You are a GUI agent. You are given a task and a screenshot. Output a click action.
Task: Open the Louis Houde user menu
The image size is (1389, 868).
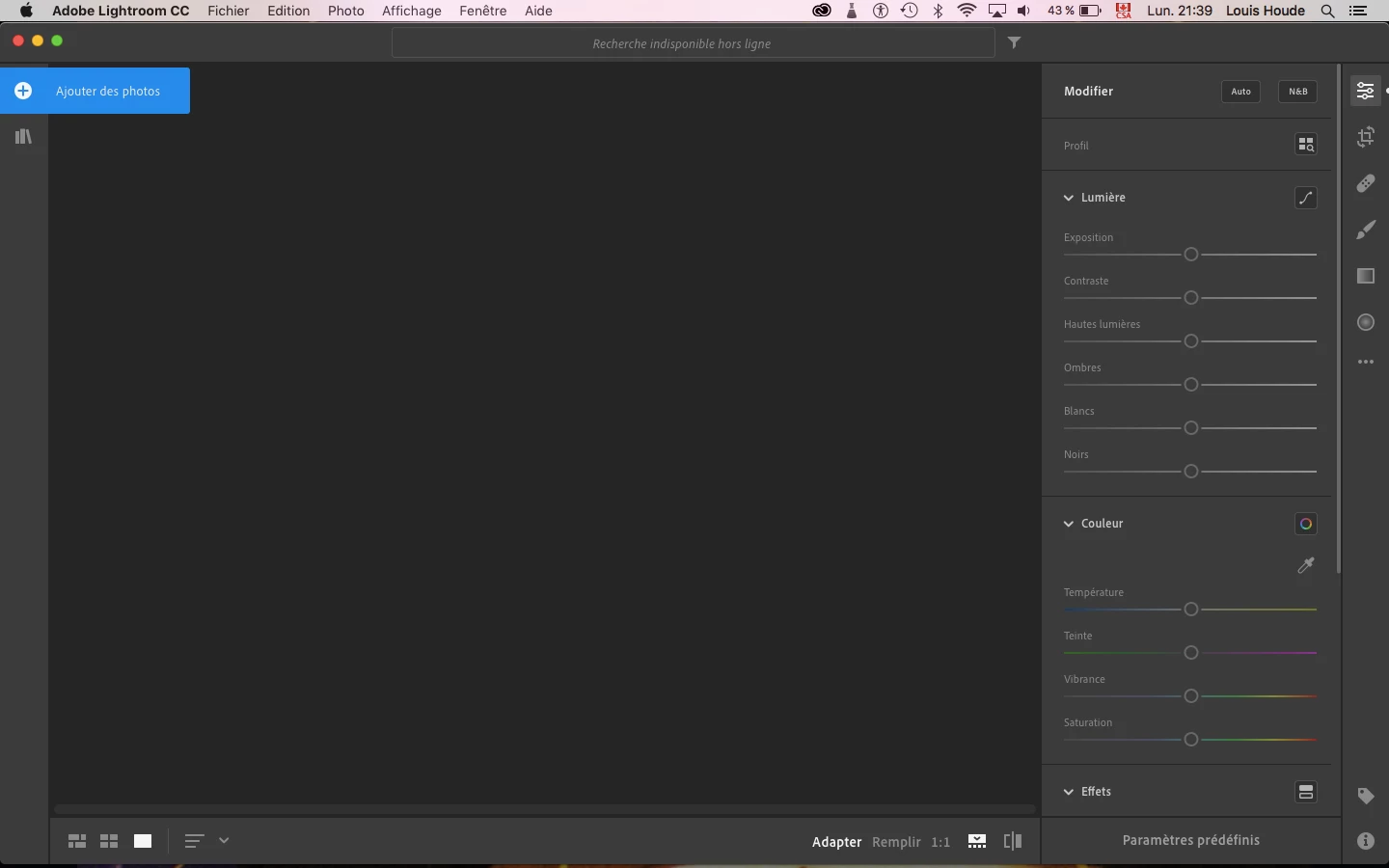(1266, 11)
